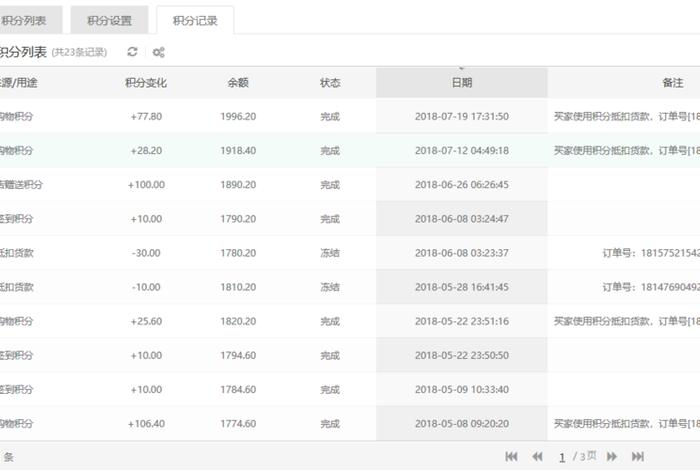Open the list settings gears icon
The height and width of the screenshot is (470, 700).
point(158,52)
